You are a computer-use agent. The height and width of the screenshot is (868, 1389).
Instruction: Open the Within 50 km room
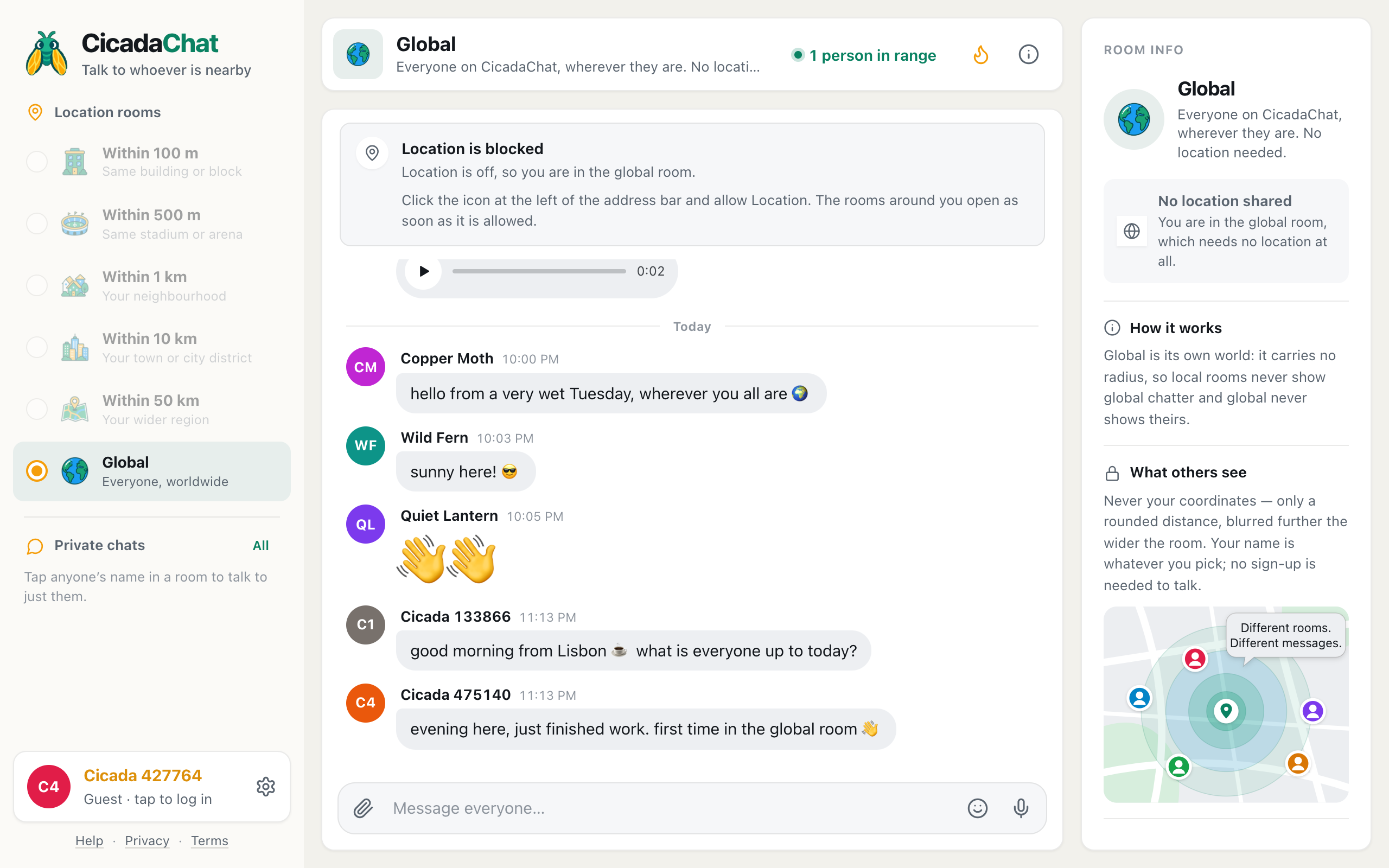coord(151,409)
